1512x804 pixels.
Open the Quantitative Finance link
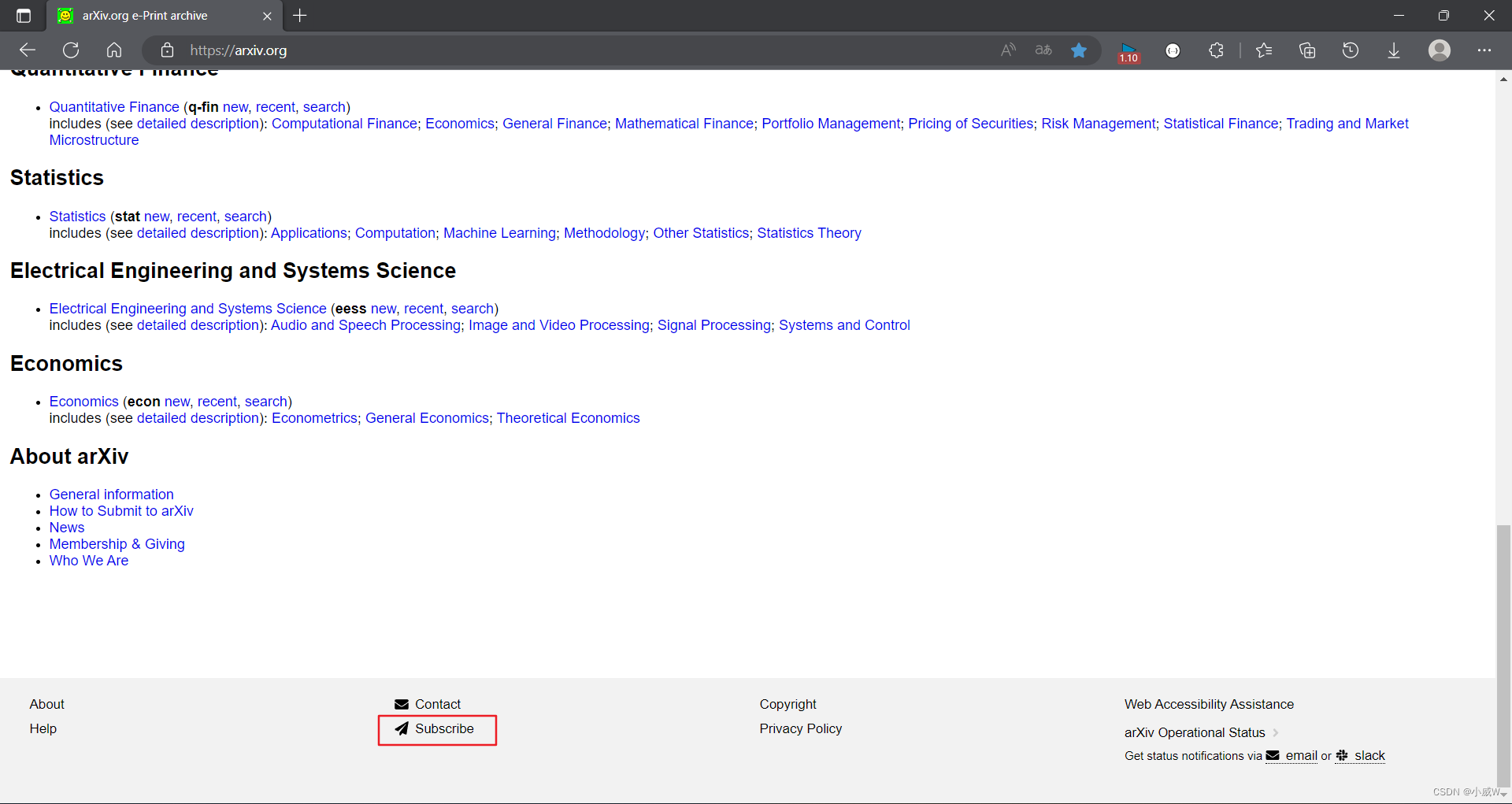114,107
